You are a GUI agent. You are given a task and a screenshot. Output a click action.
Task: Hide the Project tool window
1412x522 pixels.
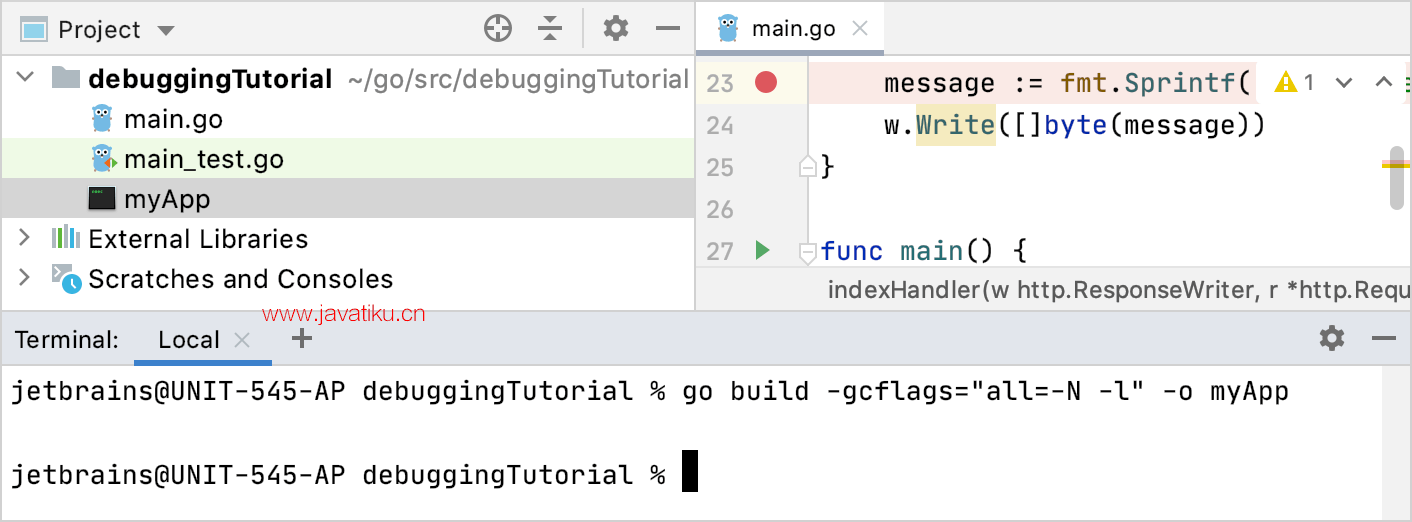[x=668, y=29]
